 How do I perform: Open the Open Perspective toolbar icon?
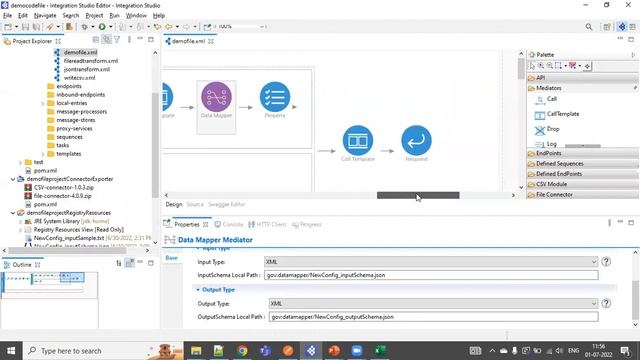click(x=607, y=27)
